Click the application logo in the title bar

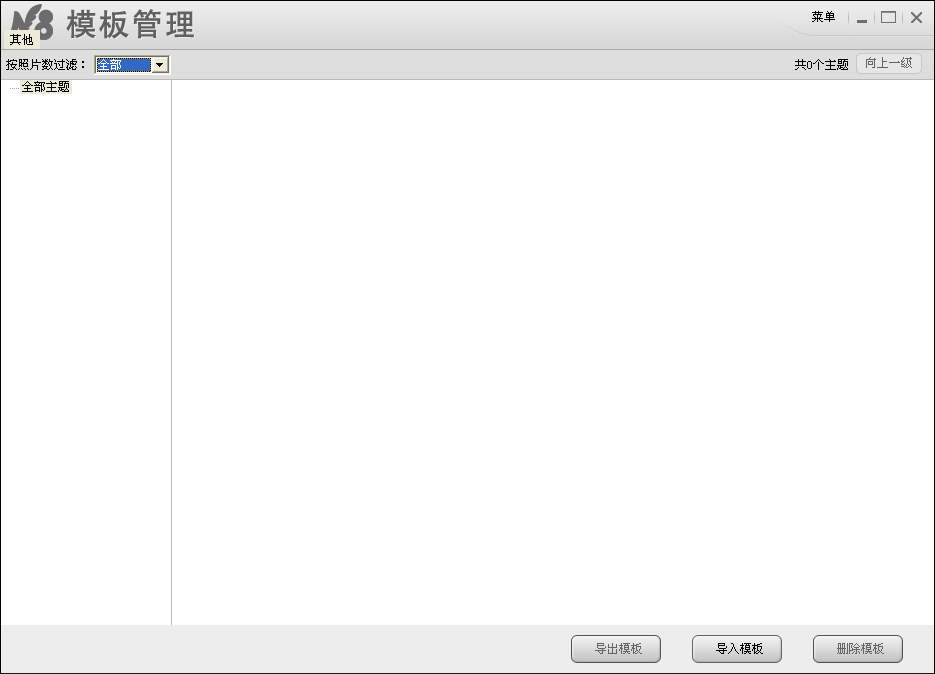pos(33,21)
